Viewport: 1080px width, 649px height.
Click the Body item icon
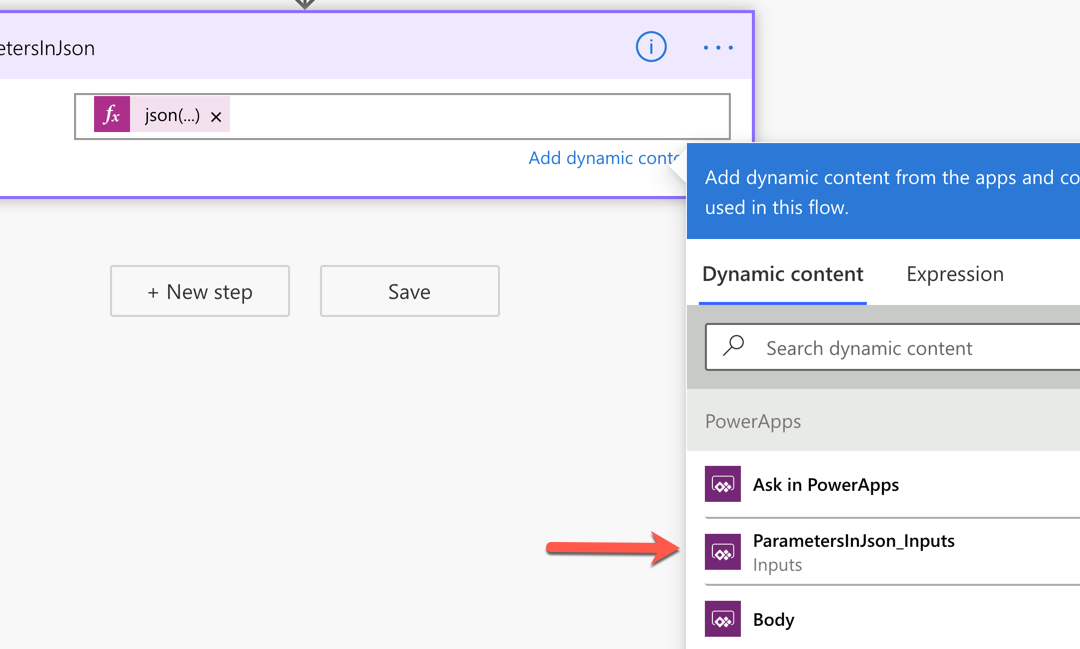click(x=722, y=619)
